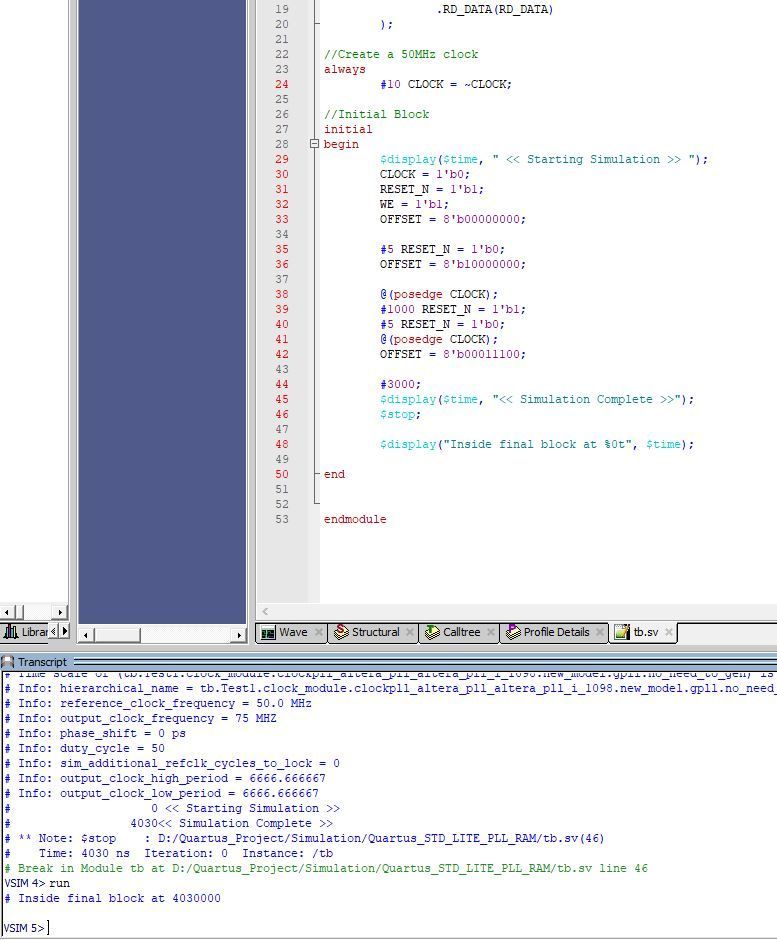
Task: Click '#10 CLOCK = ~CLOCK;' line
Action: (x=445, y=85)
